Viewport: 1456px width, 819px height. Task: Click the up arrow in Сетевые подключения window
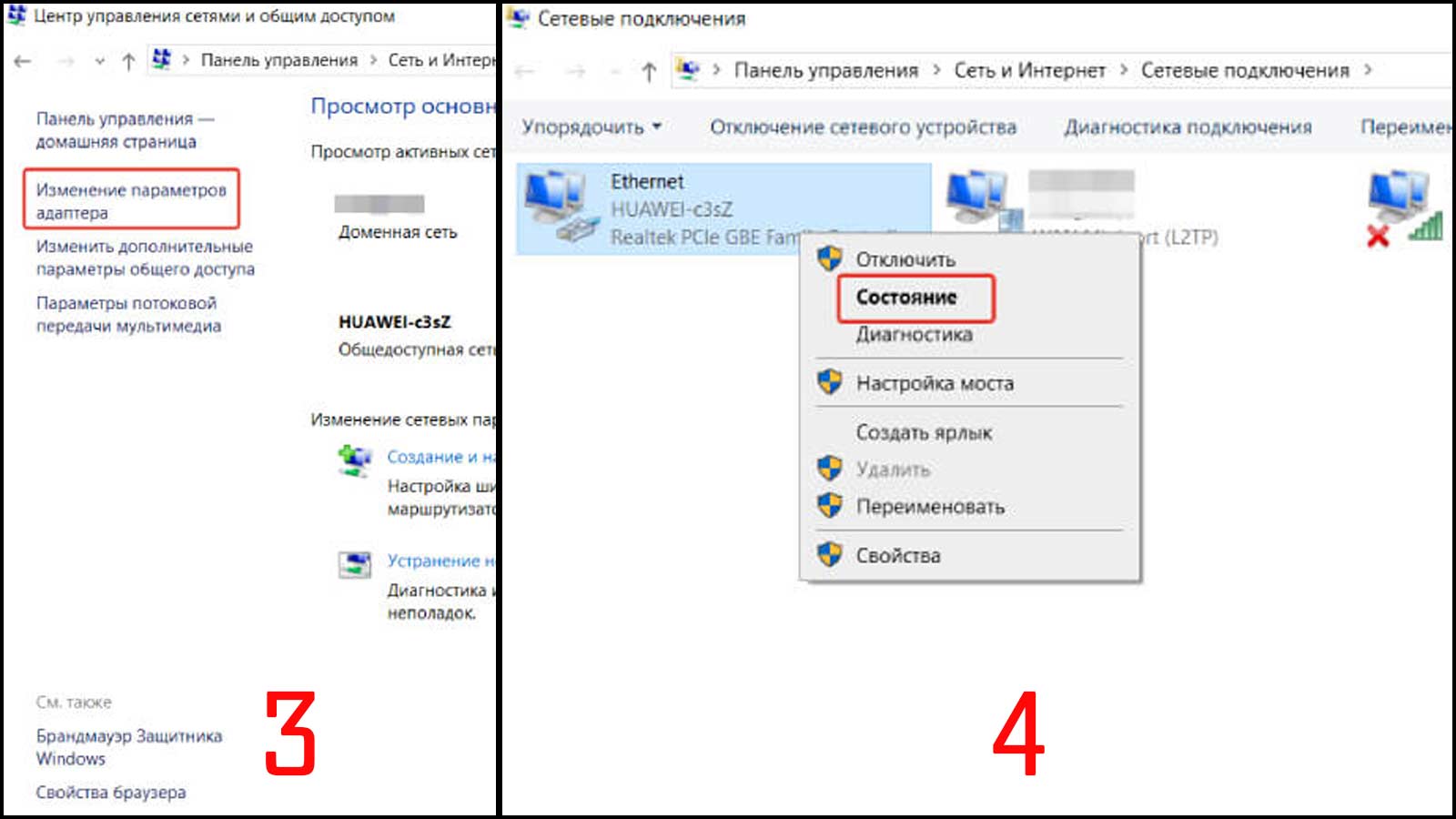(648, 71)
